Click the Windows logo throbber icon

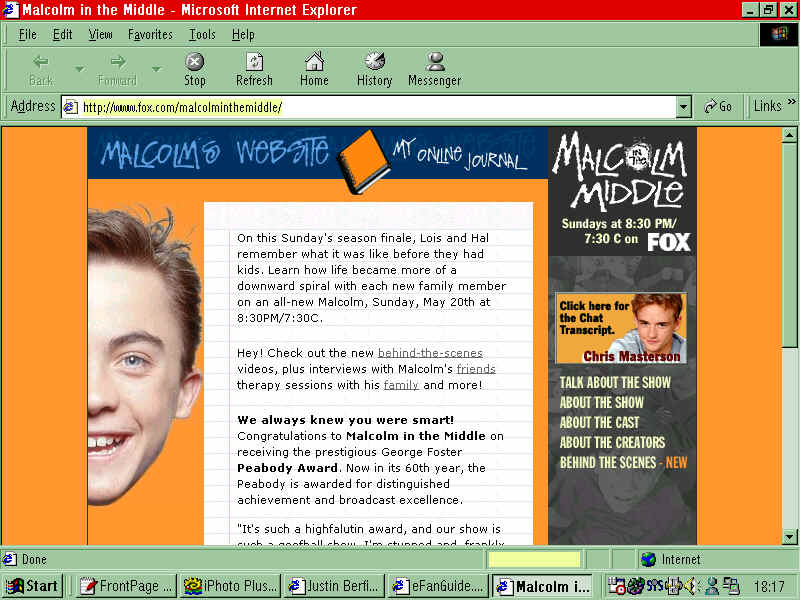tap(779, 35)
